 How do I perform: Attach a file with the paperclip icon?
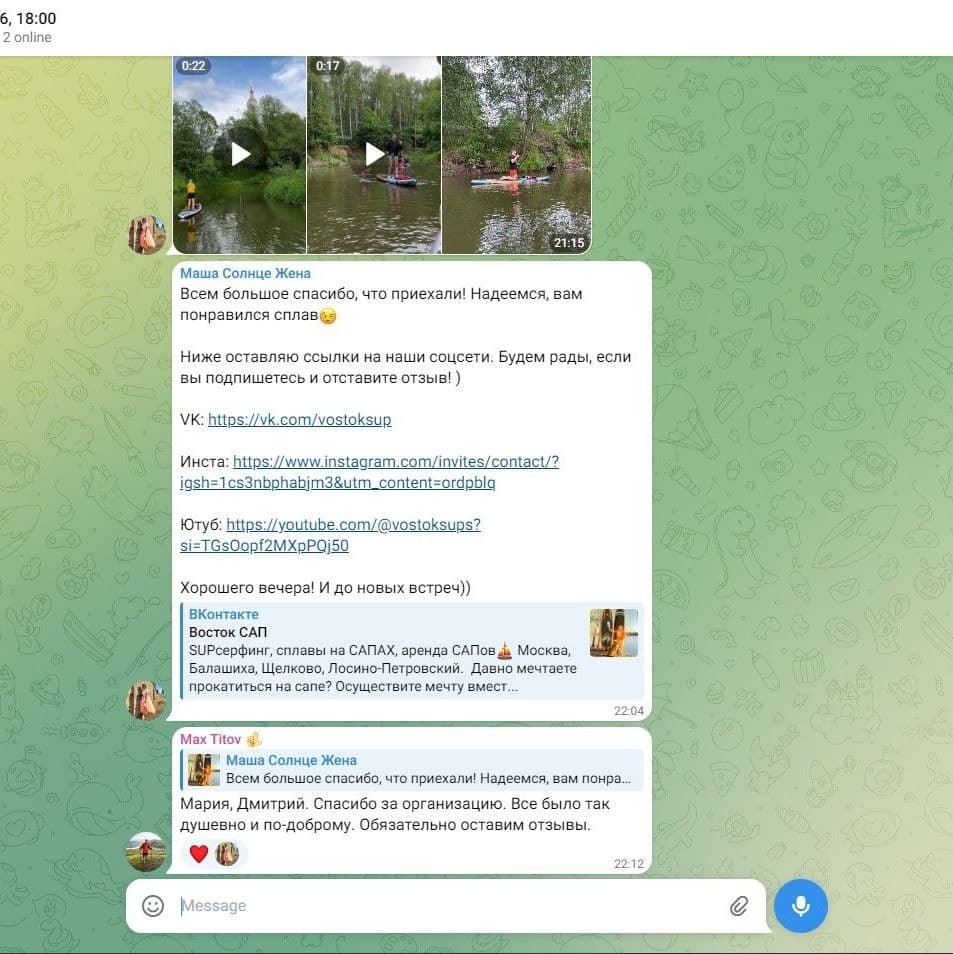coord(739,906)
